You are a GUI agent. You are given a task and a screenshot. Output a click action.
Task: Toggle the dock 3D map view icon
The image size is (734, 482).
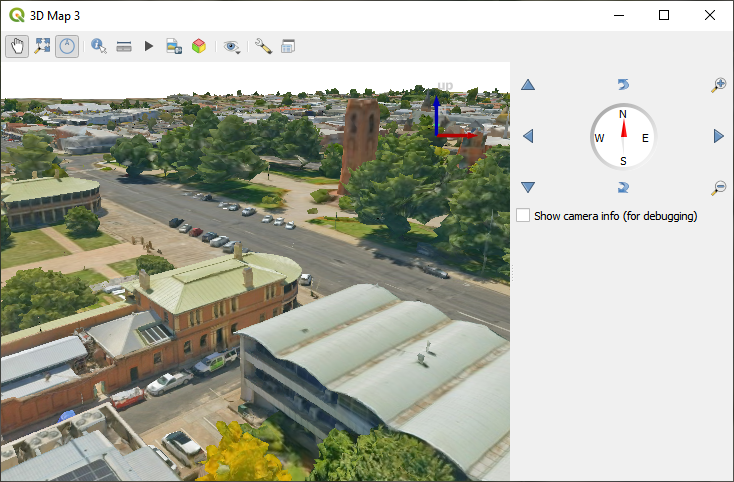pos(288,46)
